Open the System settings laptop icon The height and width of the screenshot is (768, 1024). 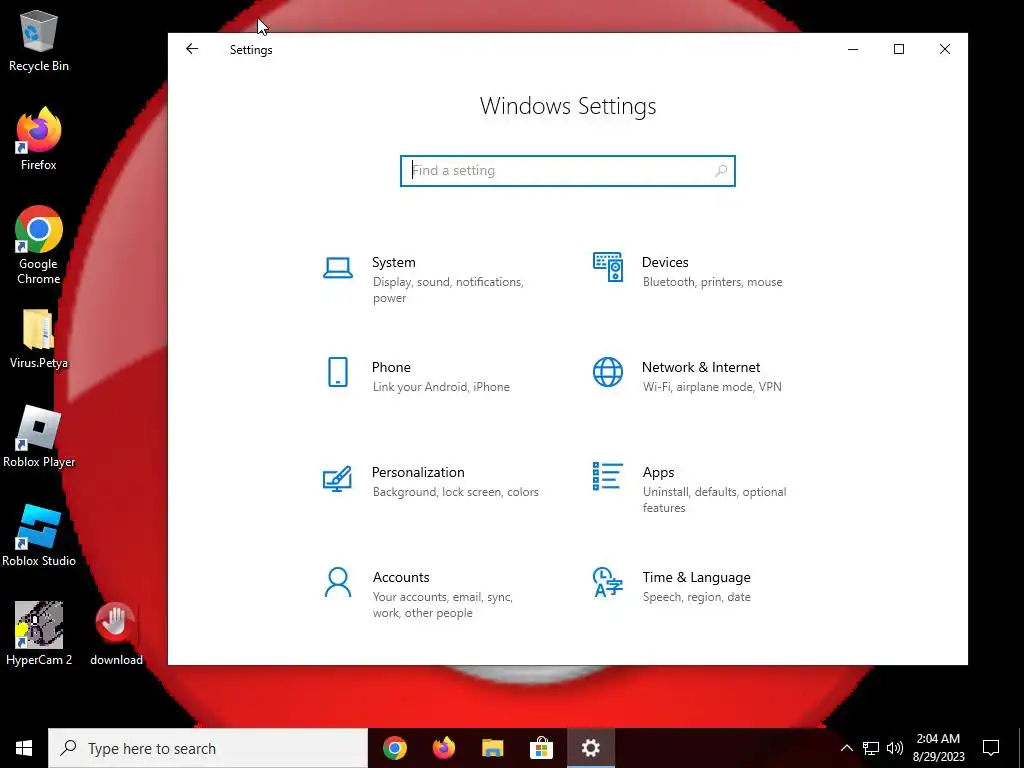pos(338,268)
